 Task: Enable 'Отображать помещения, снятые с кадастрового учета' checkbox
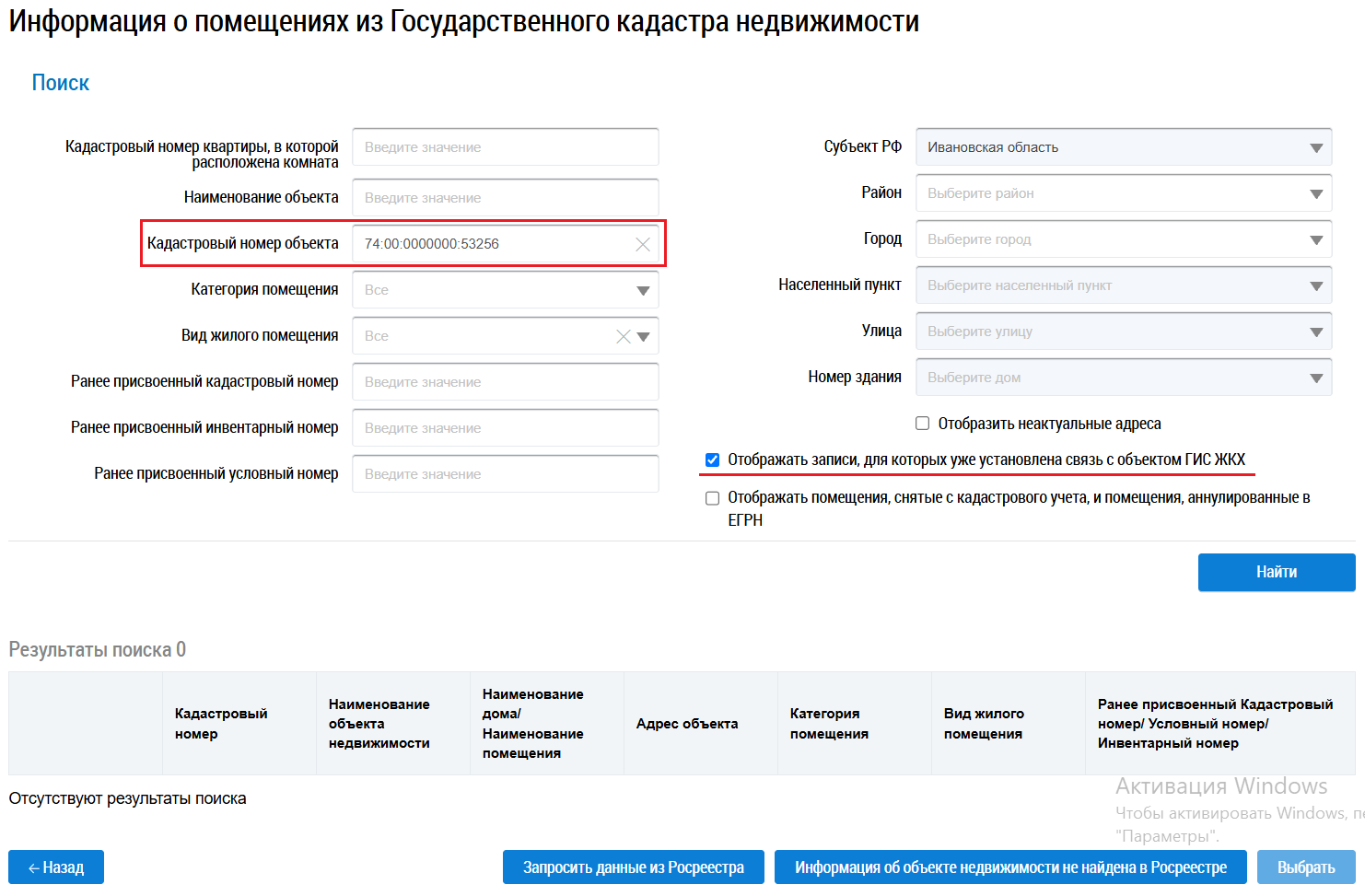point(712,498)
